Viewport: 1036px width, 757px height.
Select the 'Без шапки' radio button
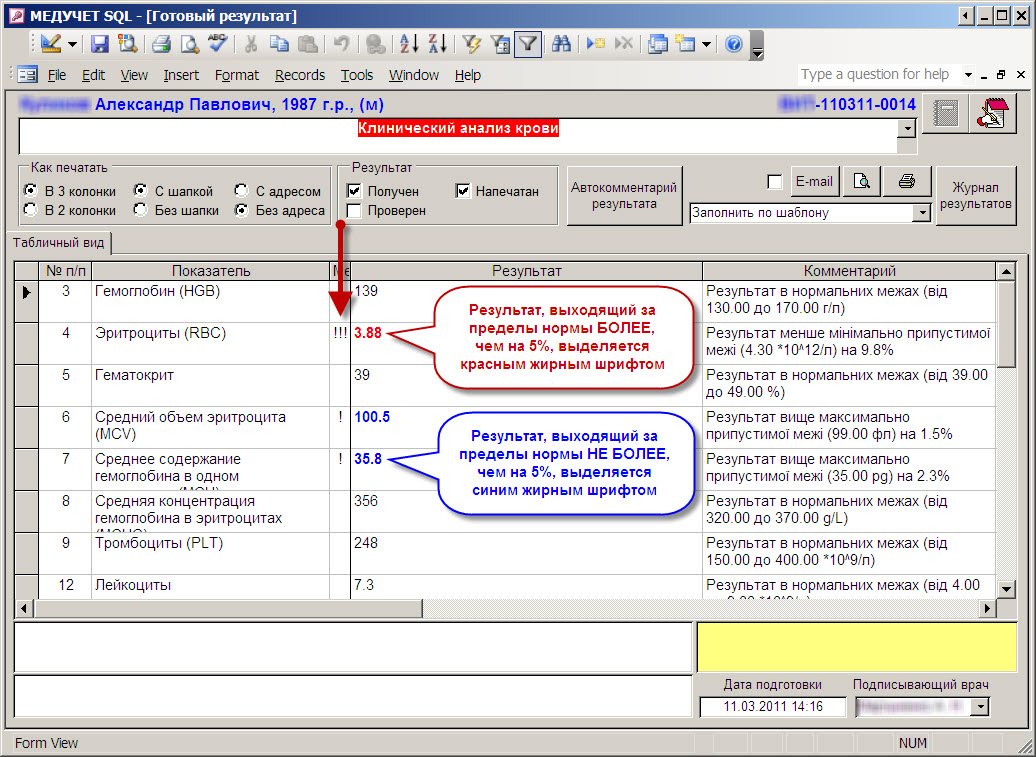pos(140,209)
